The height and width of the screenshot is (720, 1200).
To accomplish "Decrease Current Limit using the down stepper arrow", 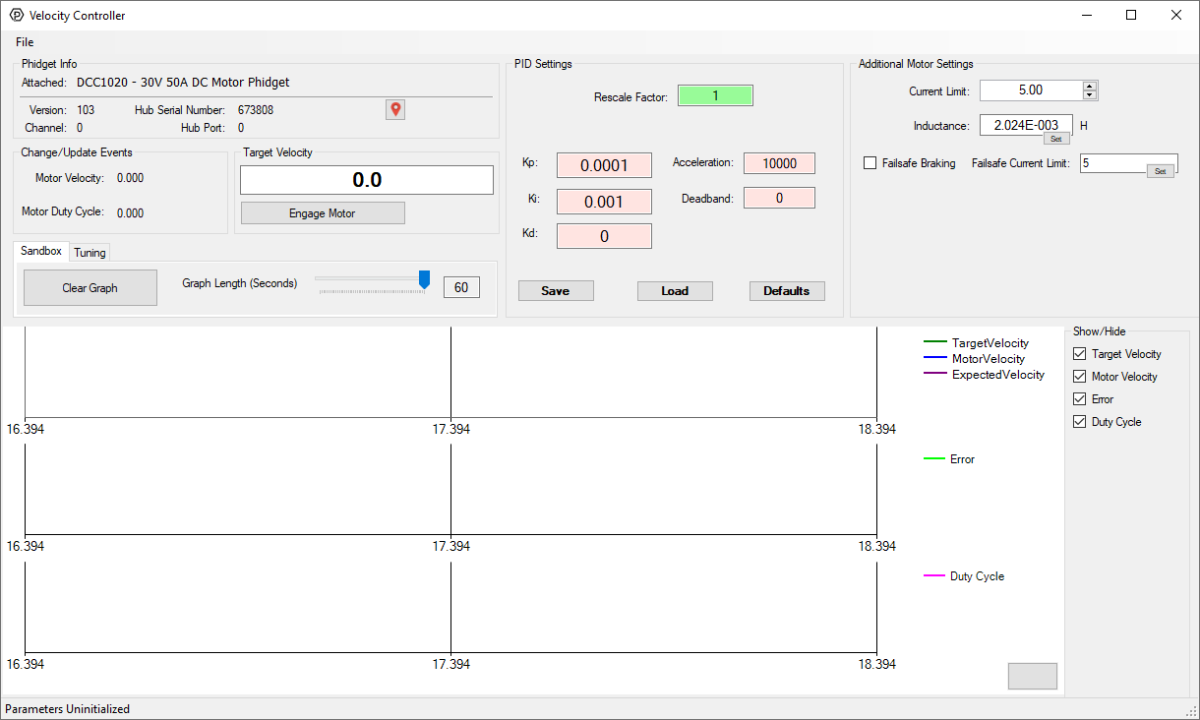I will pos(1090,95).
